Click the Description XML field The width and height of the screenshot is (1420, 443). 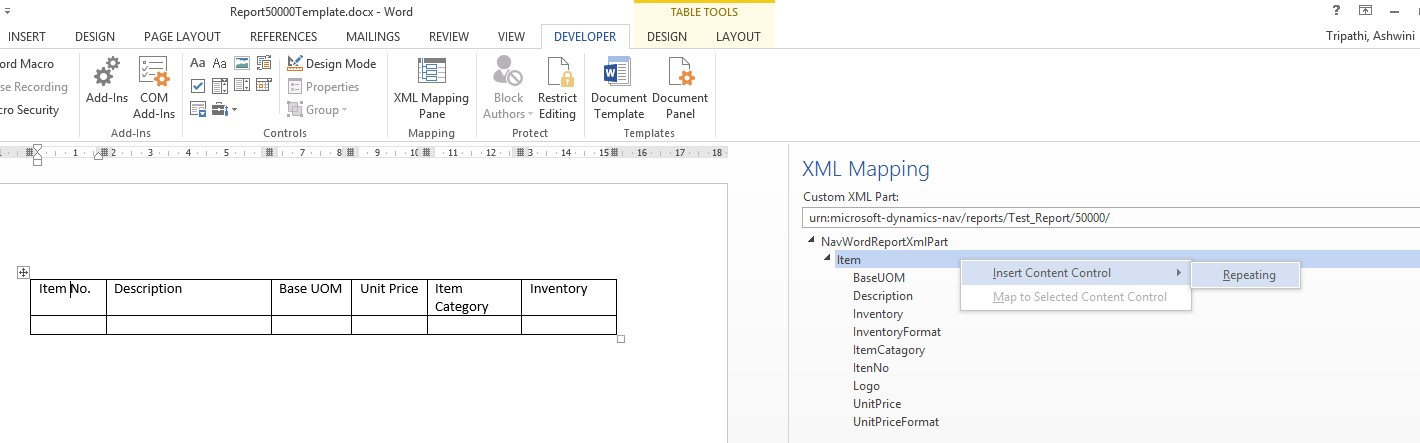882,296
